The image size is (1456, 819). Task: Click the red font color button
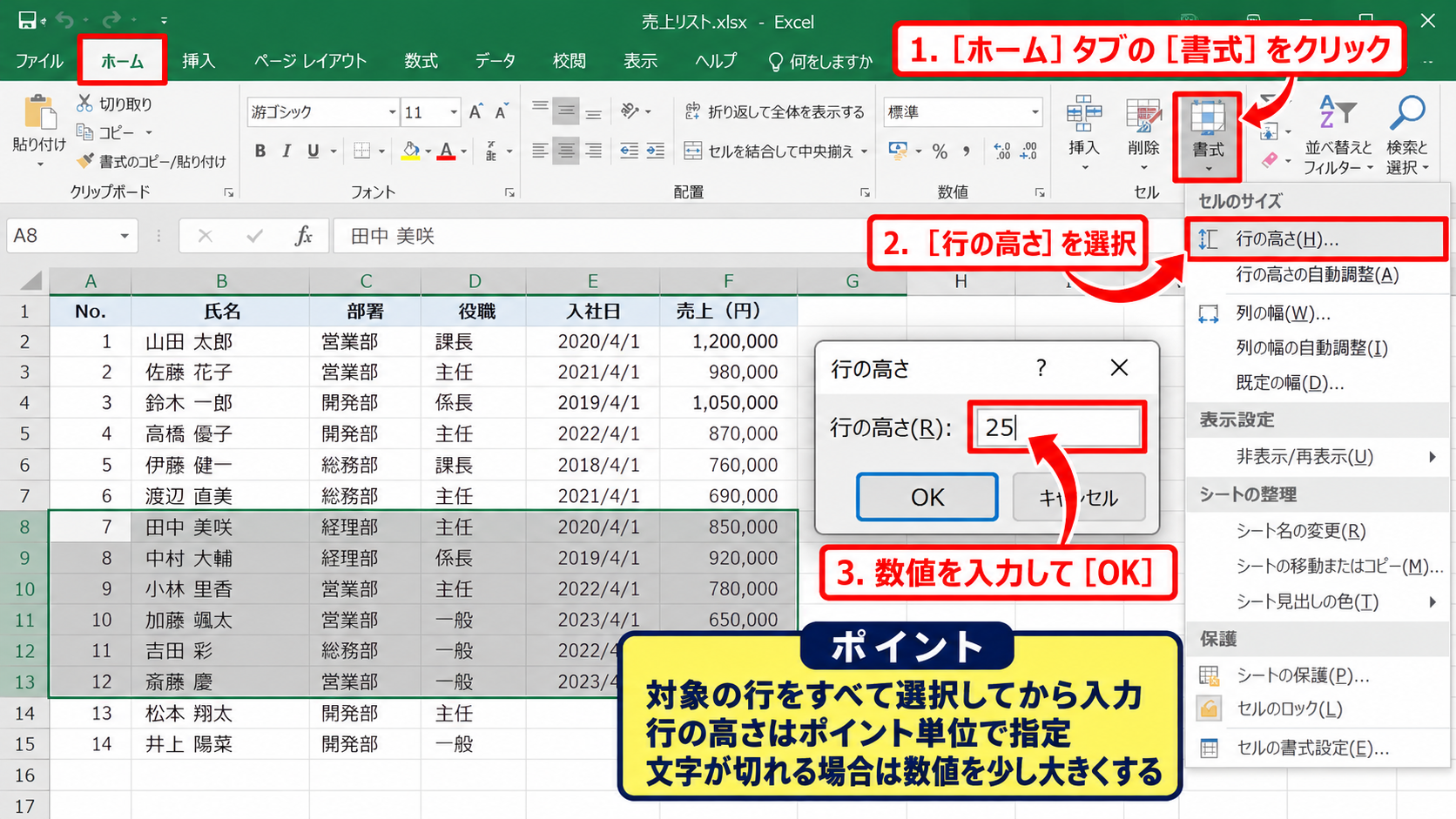pos(447,151)
